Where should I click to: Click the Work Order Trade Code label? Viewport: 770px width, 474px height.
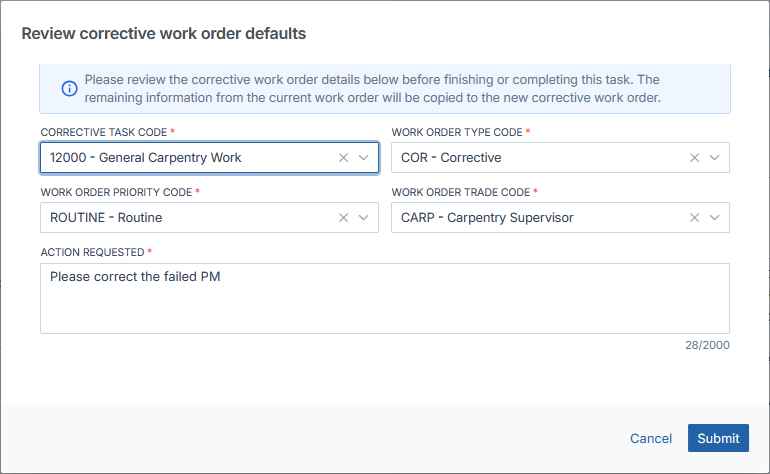[x=461, y=192]
